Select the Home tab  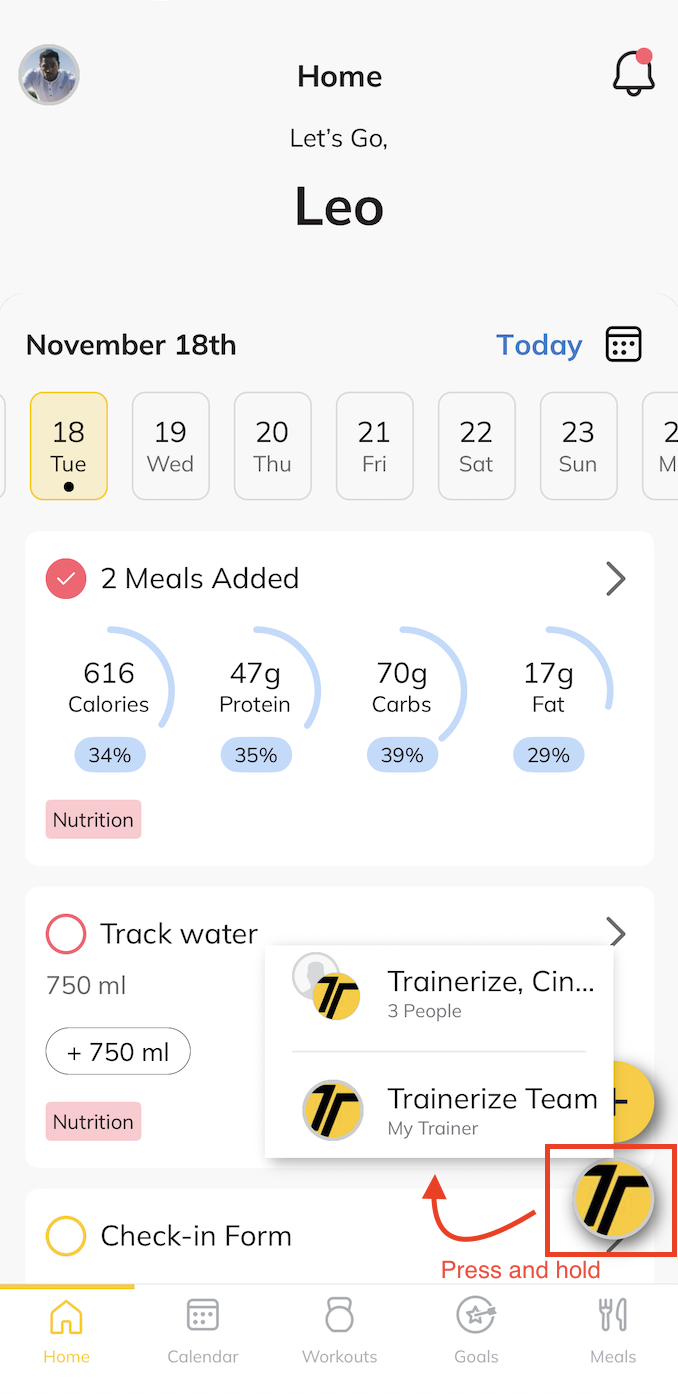coord(66,1329)
